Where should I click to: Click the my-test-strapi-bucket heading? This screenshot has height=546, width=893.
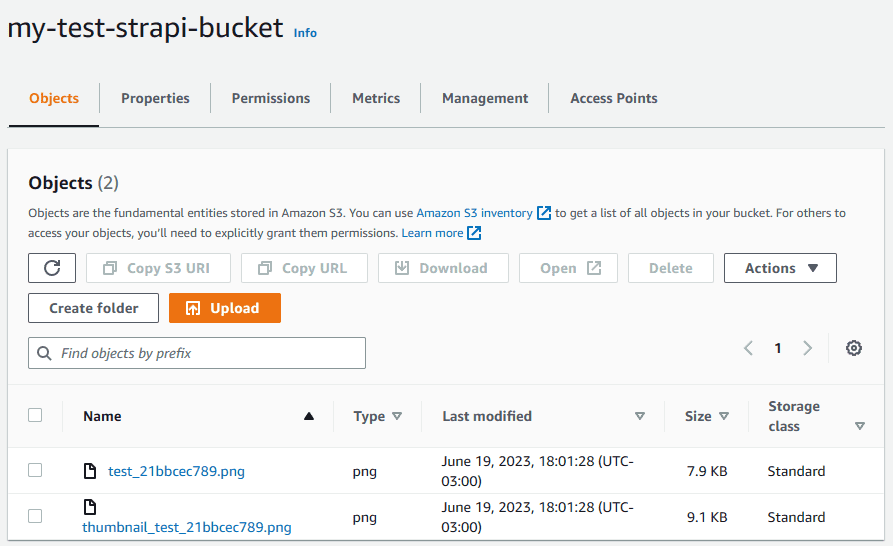tap(145, 28)
